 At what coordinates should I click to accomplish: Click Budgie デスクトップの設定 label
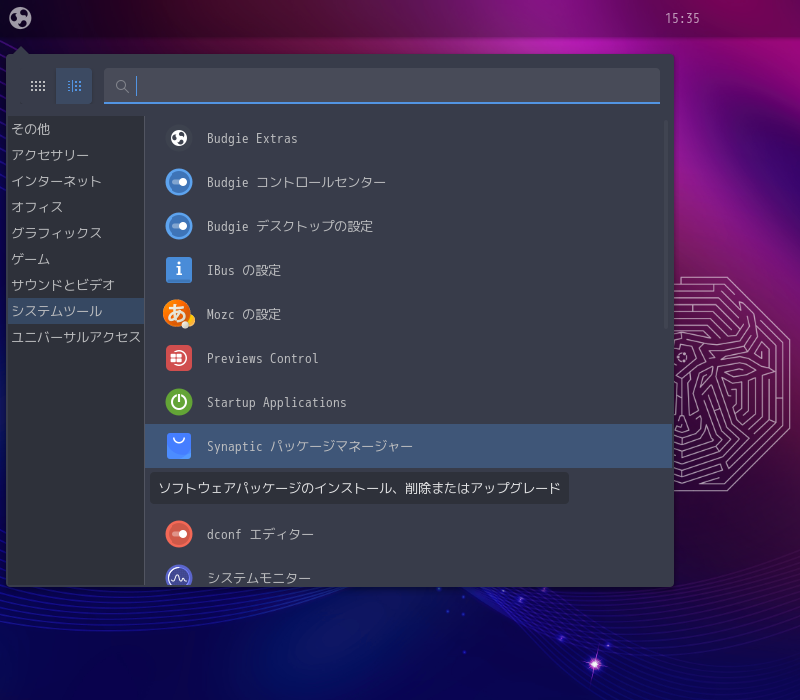coord(290,227)
